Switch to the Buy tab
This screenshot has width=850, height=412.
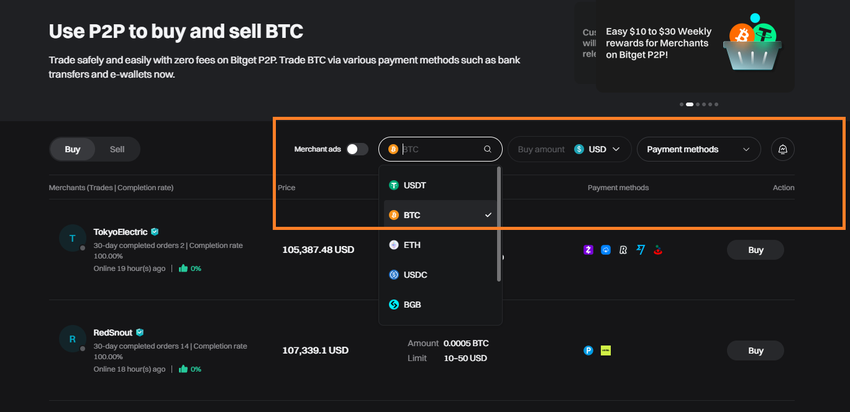coord(72,149)
